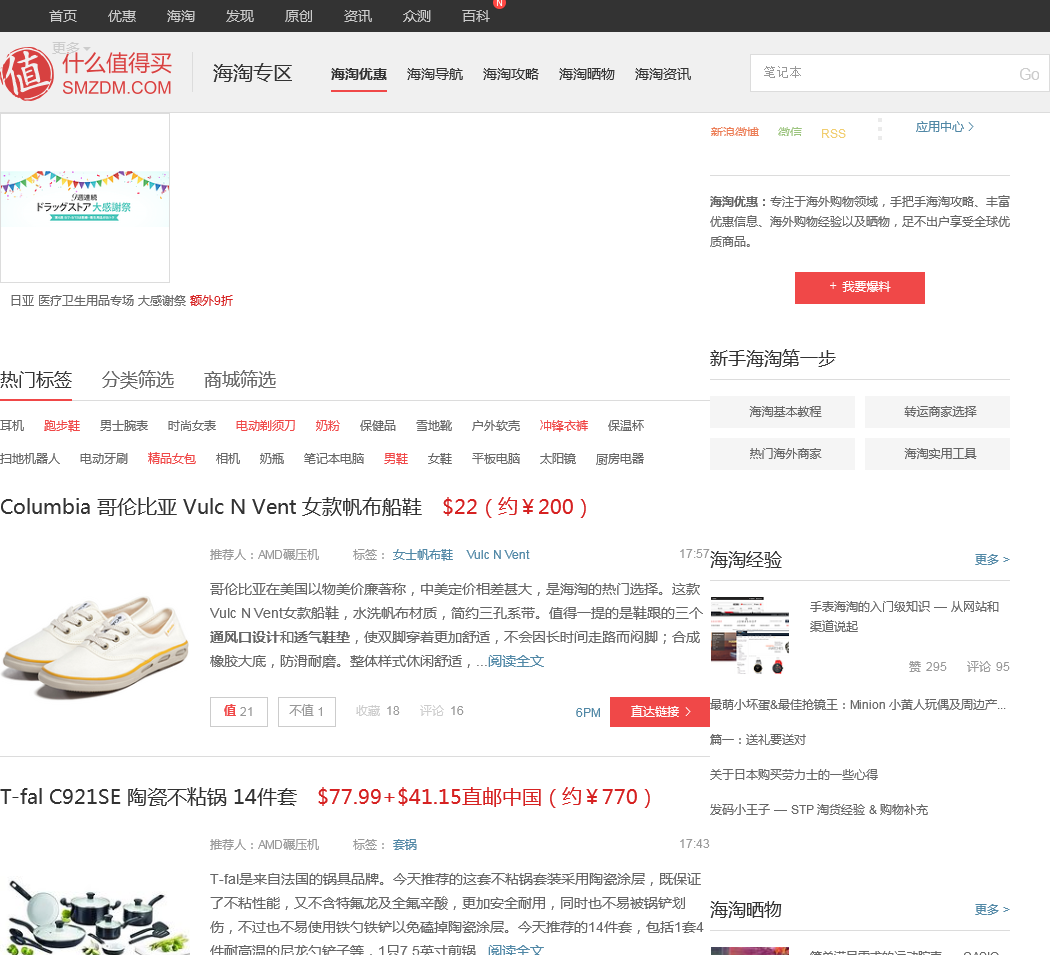The image size is (1050, 955).
Task: Select the 海淘资讯 section tab
Action: point(663,74)
